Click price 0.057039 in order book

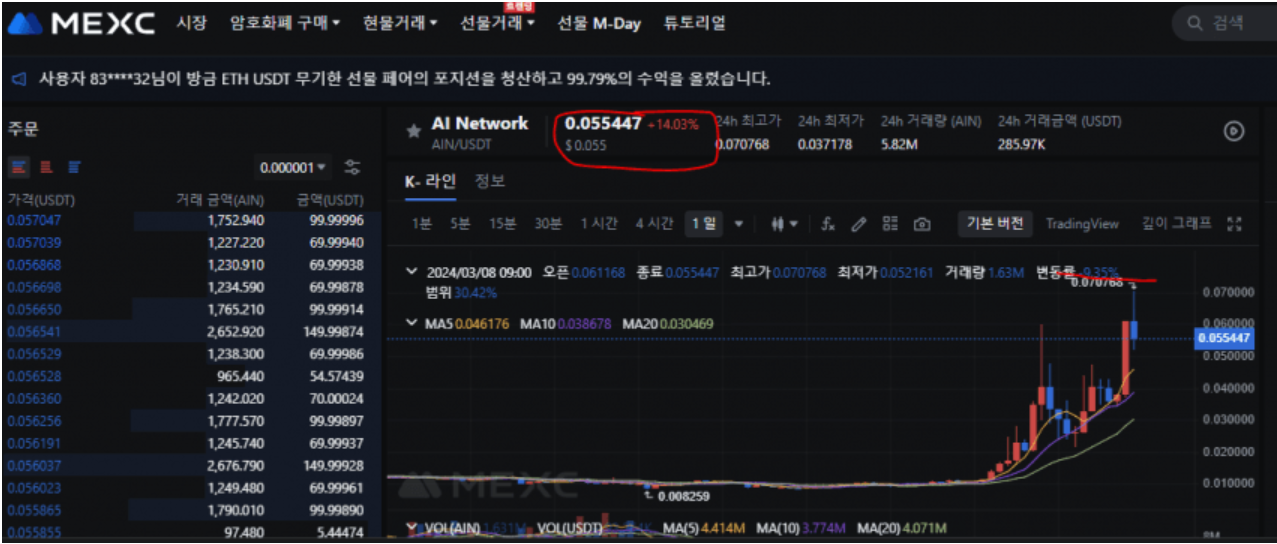click(x=33, y=243)
